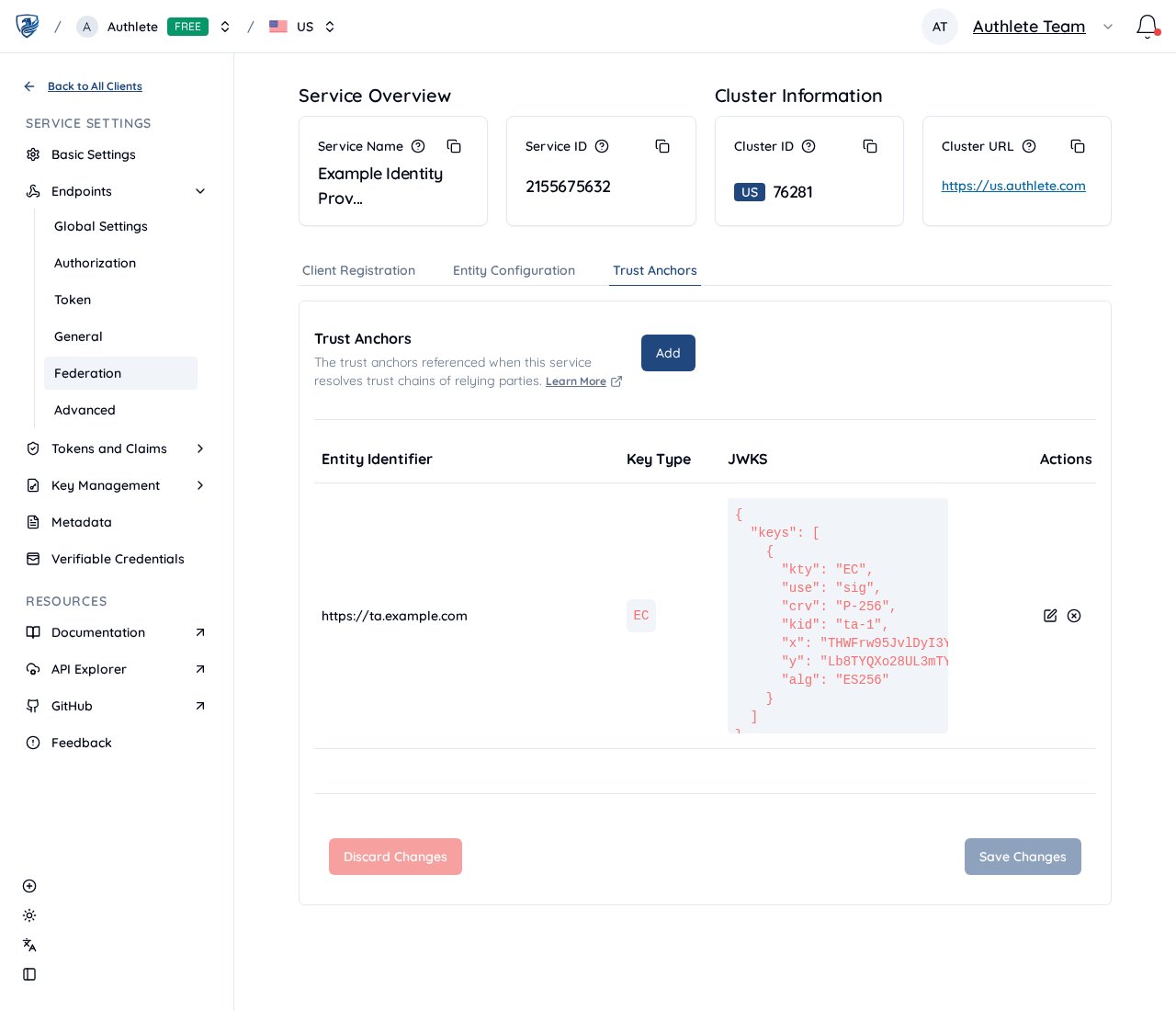Show help for Service Name
This screenshot has height=1011, width=1176.
[x=418, y=146]
